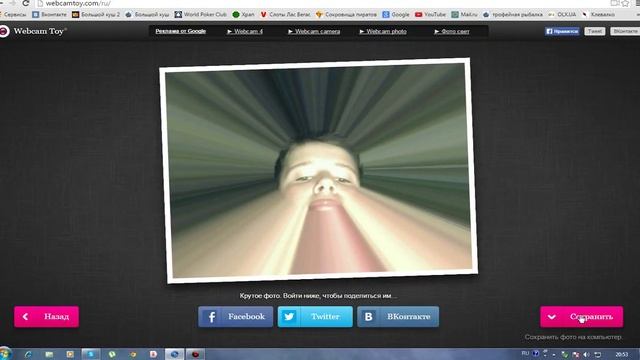Open the 'Реклама от Google' link
The image size is (640, 360).
click(x=180, y=31)
